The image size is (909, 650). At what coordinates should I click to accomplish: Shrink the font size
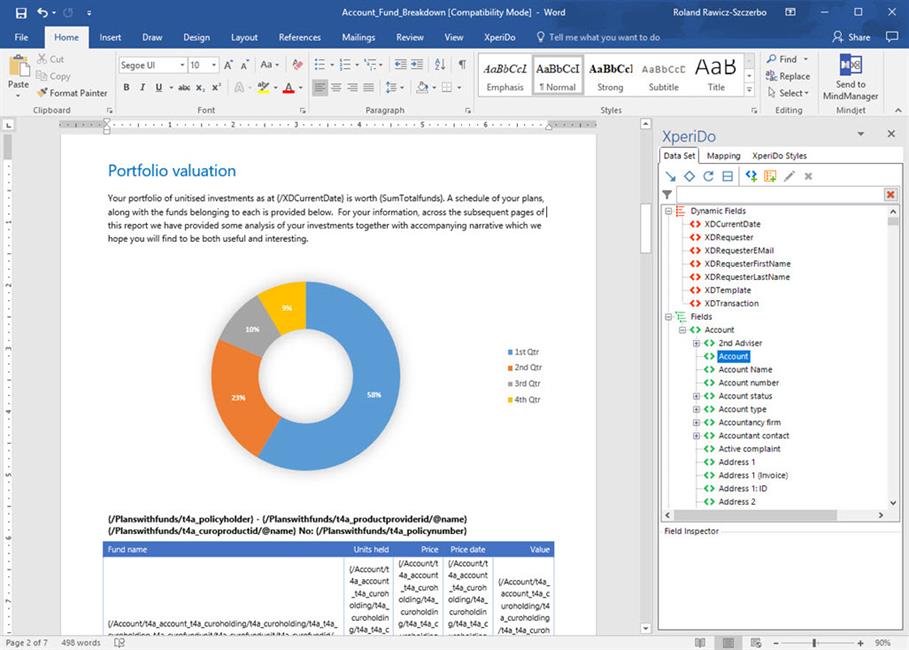(x=244, y=65)
